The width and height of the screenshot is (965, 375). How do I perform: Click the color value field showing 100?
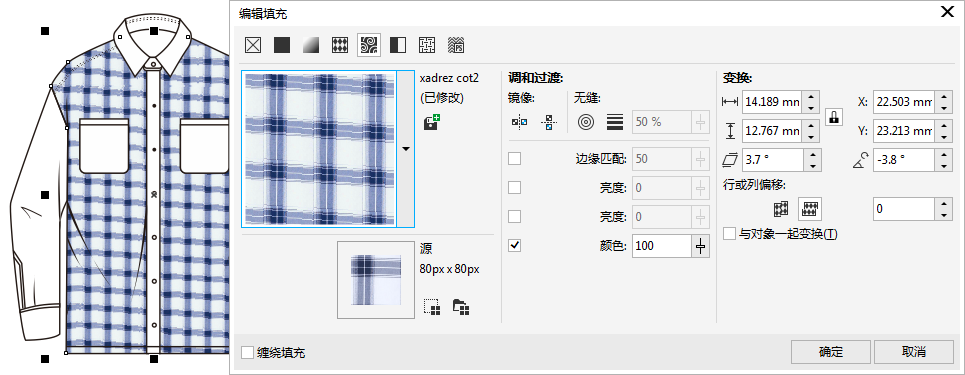[x=661, y=246]
